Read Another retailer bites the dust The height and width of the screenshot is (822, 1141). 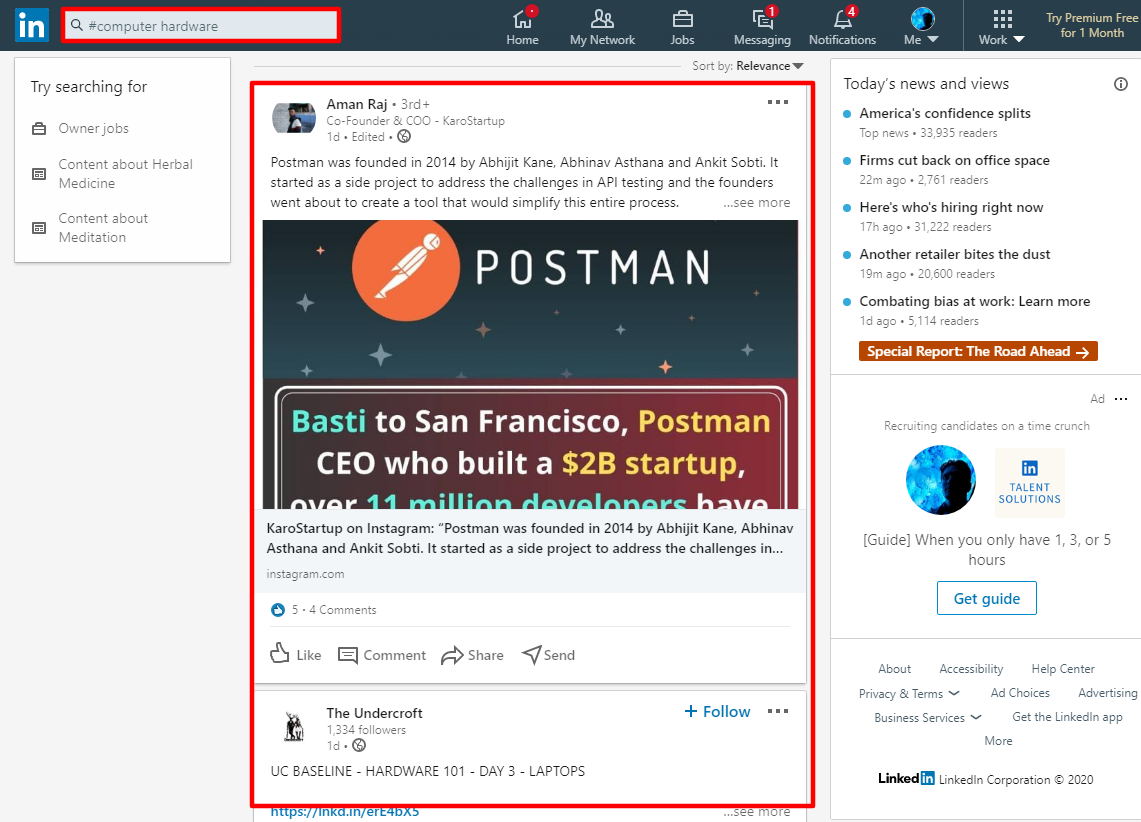[x=955, y=254]
